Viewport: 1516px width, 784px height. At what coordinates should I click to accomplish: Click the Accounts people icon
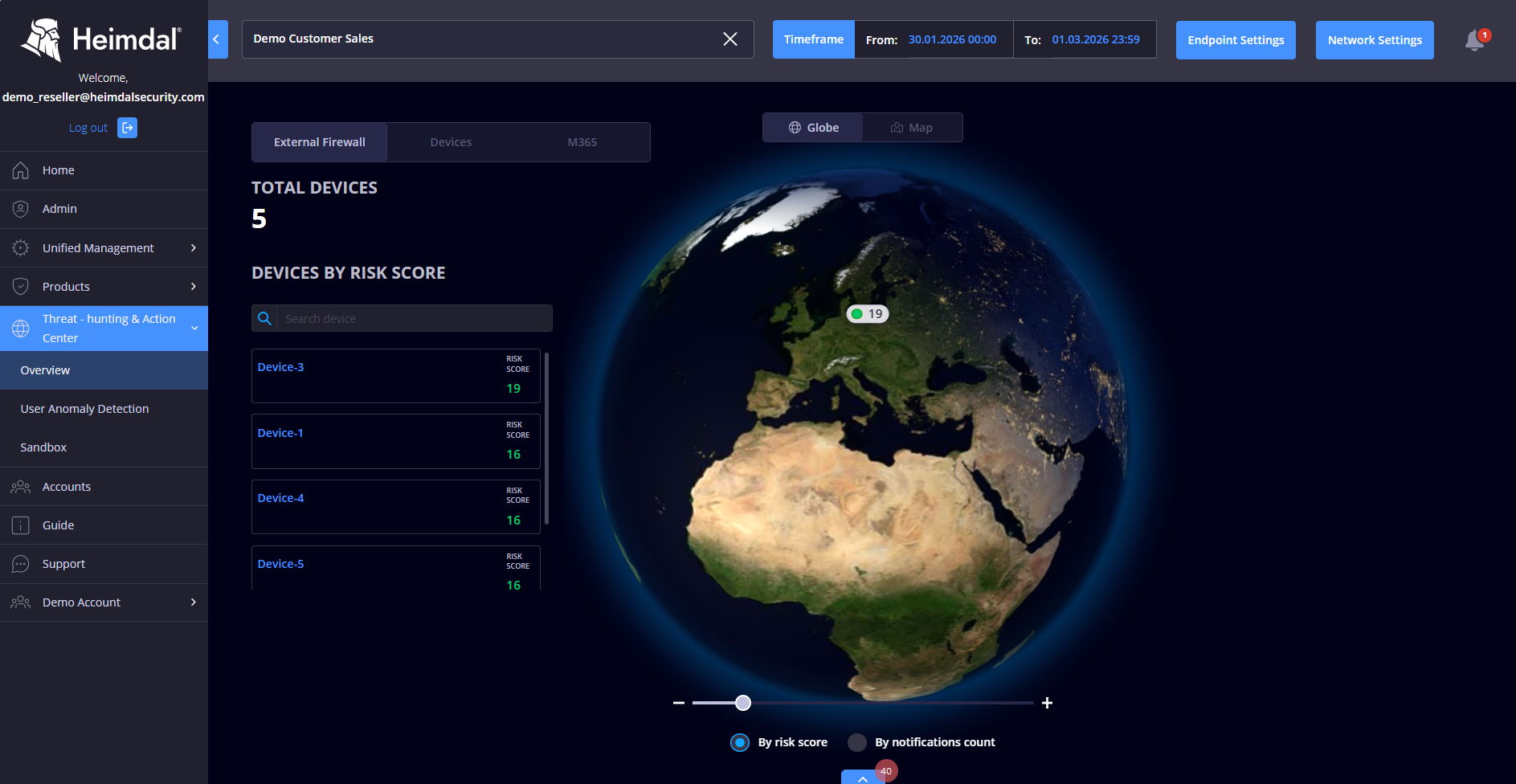(21, 487)
